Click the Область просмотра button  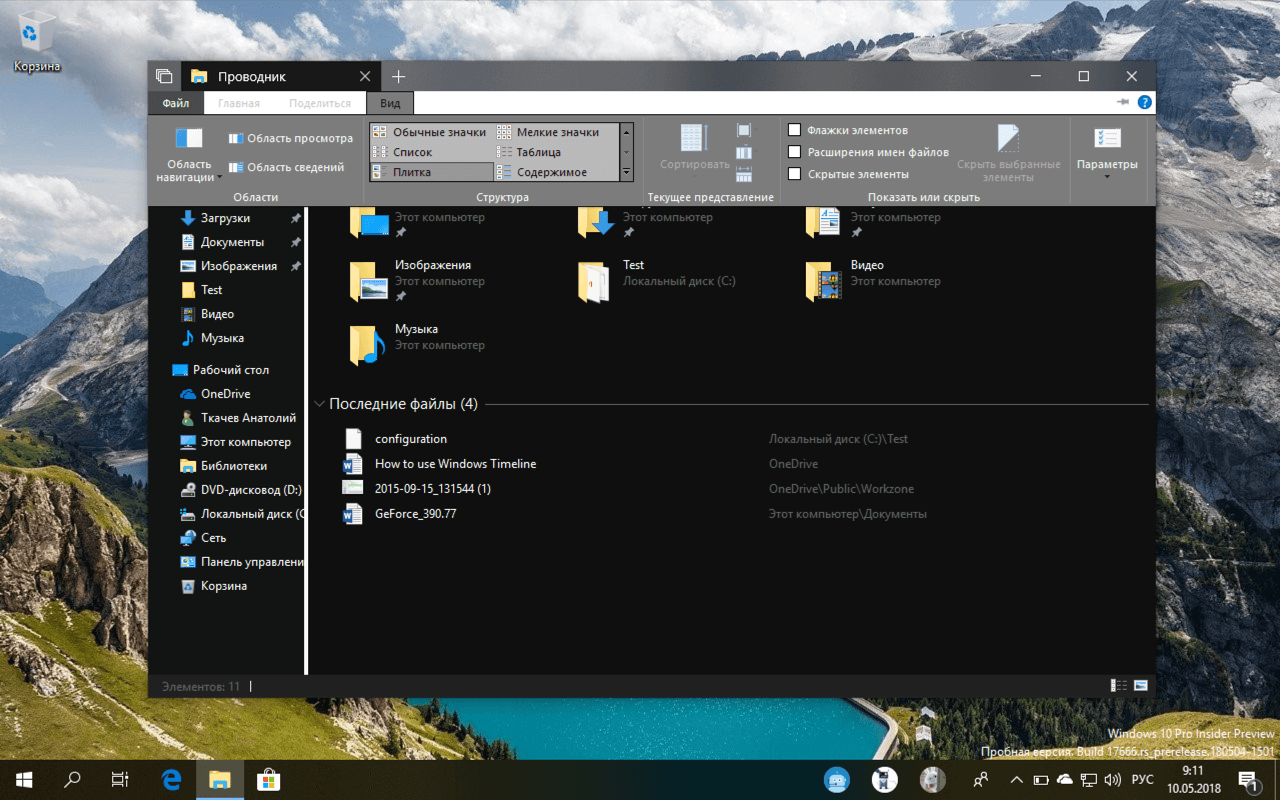[x=290, y=137]
